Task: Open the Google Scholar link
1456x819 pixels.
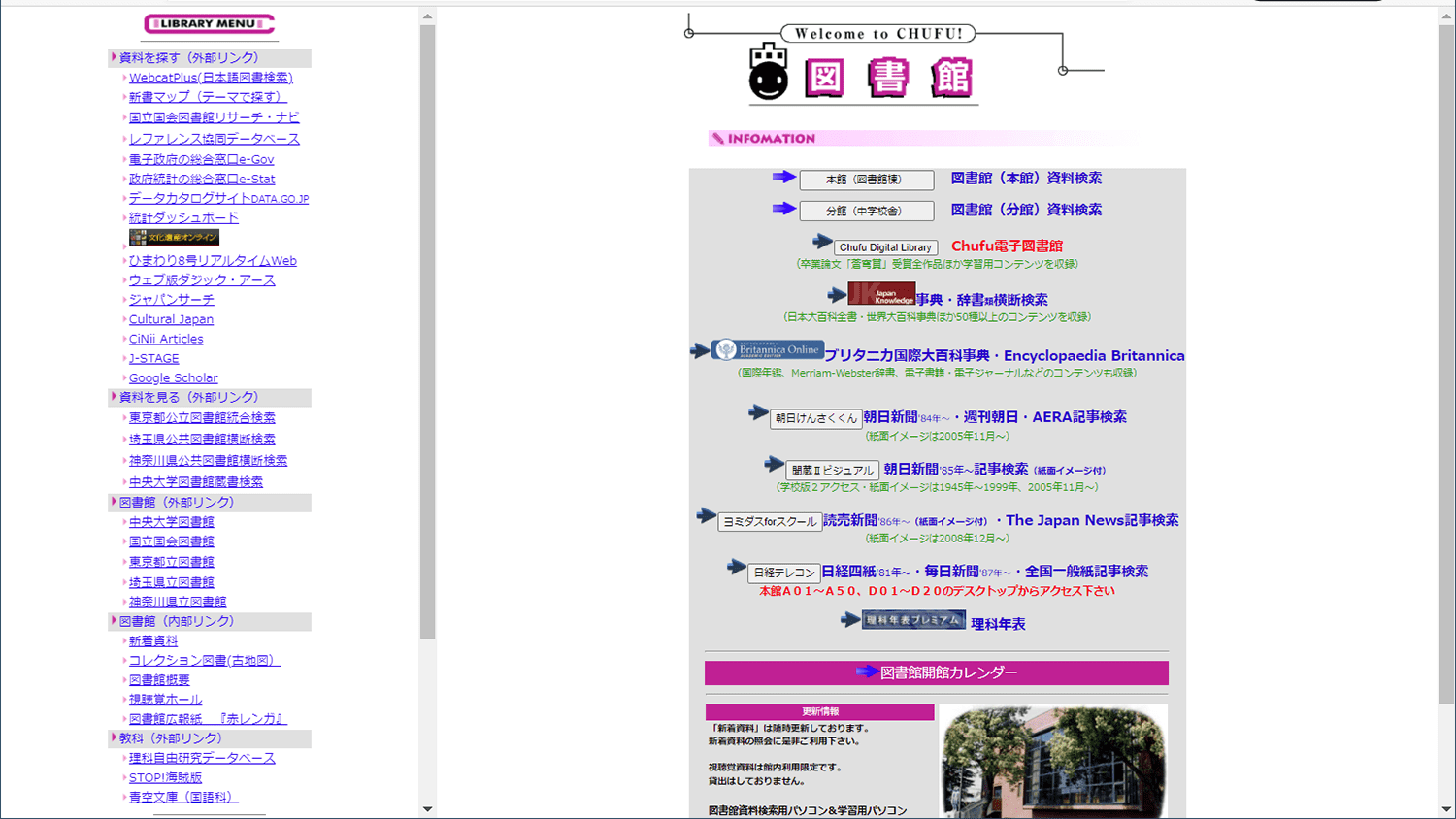Action: [173, 378]
